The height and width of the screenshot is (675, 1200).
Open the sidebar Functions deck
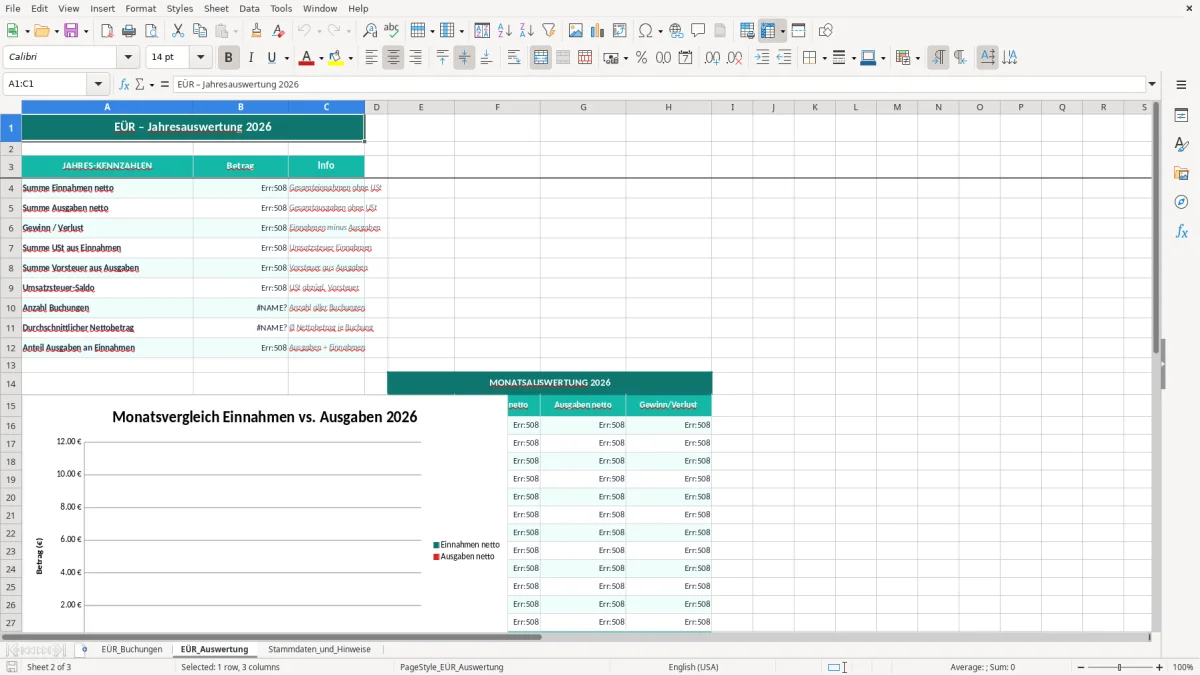coord(1181,231)
